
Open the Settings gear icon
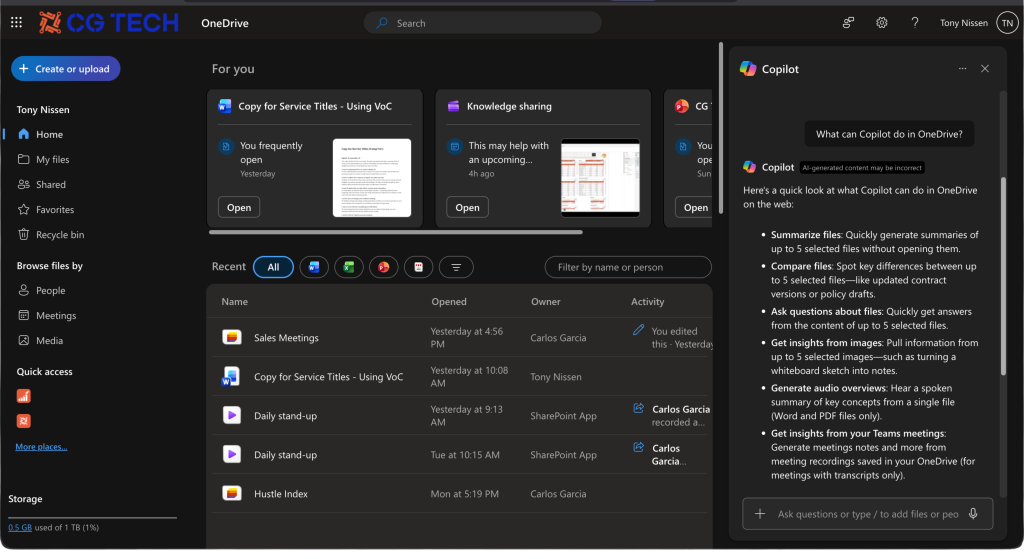[x=881, y=23]
